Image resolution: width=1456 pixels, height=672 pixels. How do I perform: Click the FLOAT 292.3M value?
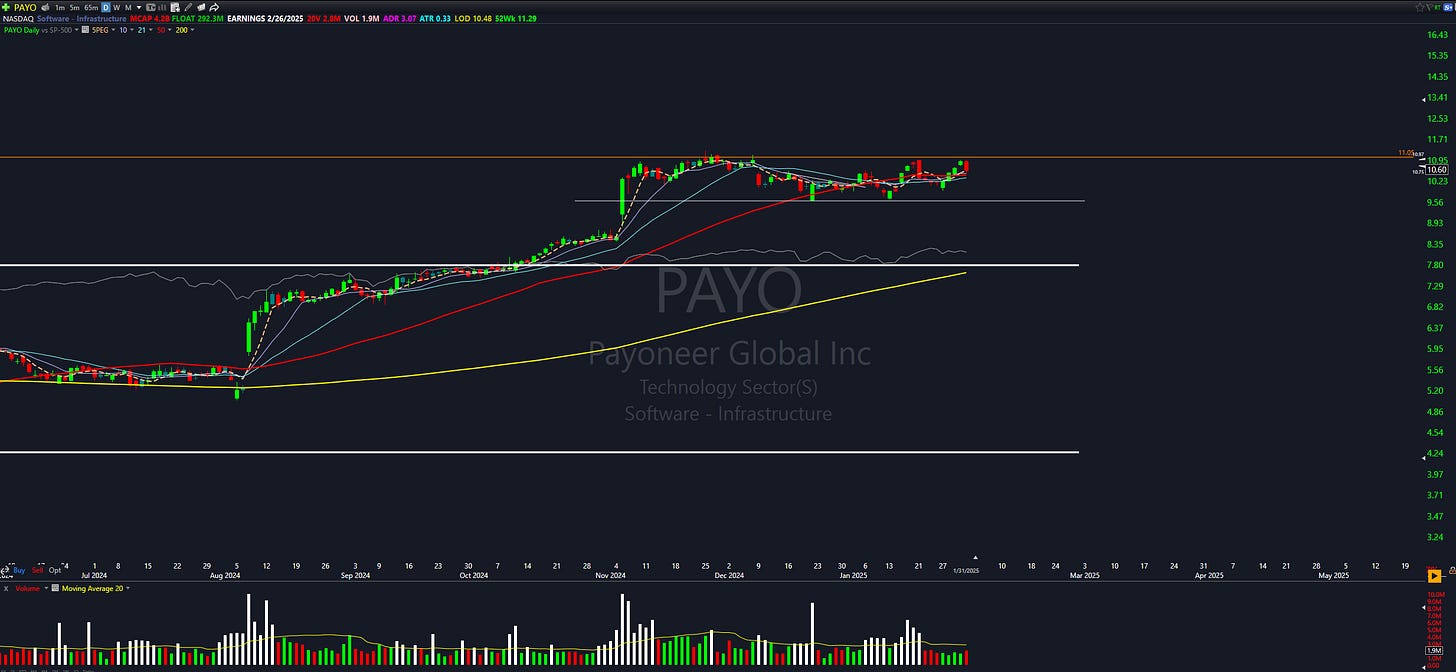pos(198,19)
